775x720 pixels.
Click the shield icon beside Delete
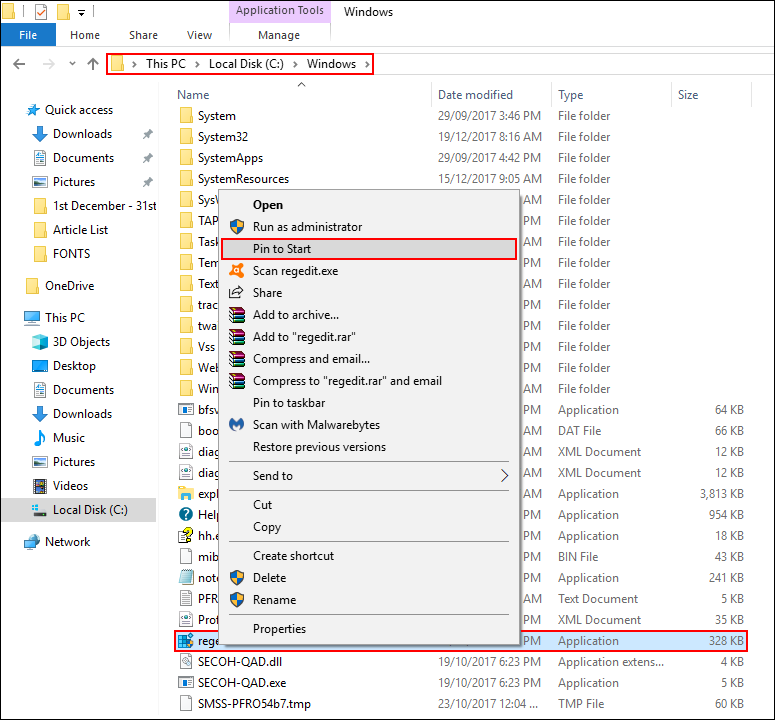click(237, 577)
